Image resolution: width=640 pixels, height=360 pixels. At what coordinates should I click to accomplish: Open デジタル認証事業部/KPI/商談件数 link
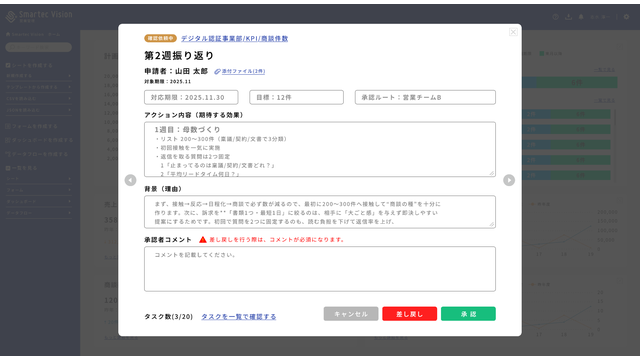pyautogui.click(x=235, y=38)
